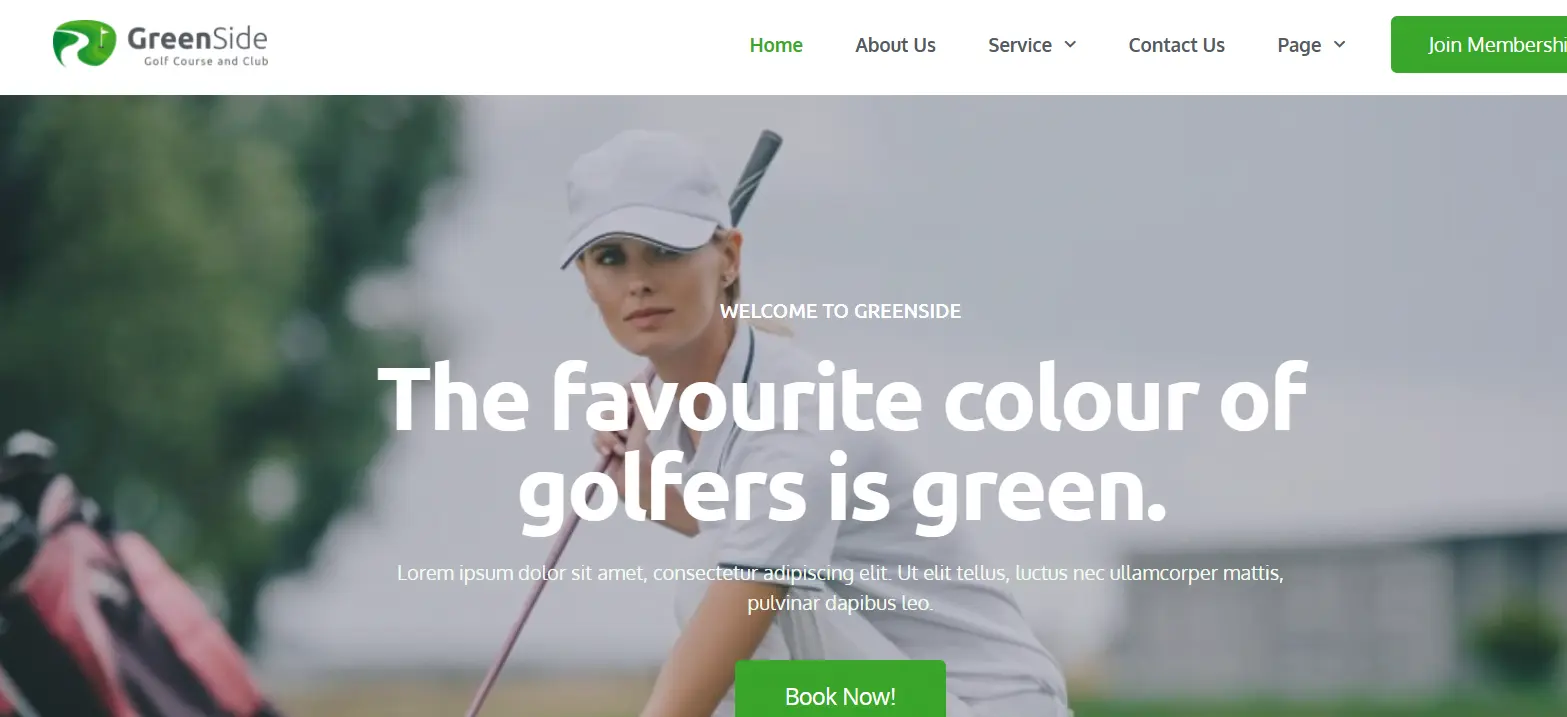1567x717 pixels.
Task: Click the GreenSide brand name text
Action: (x=198, y=39)
